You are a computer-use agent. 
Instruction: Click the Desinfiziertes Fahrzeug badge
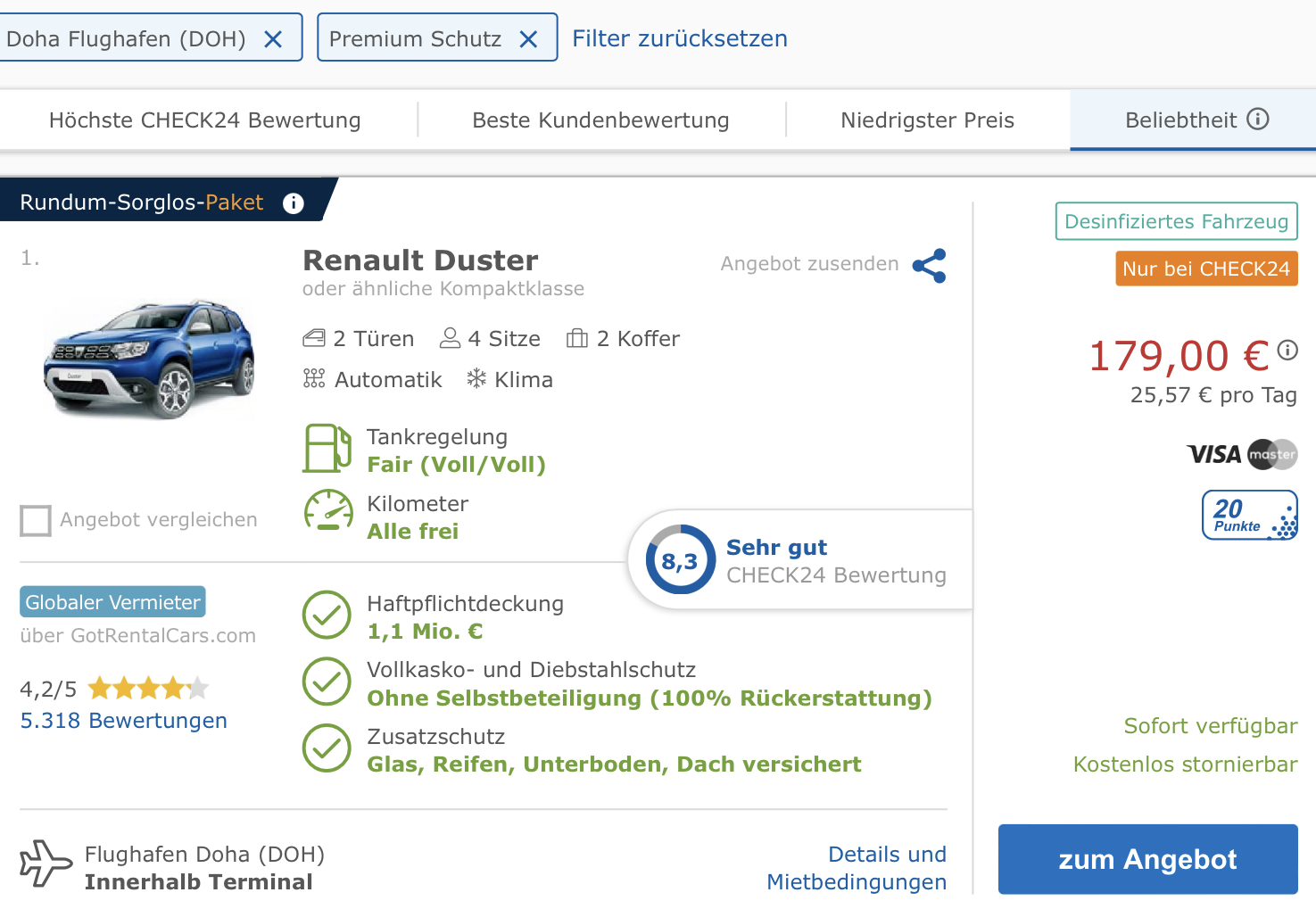pos(1176,221)
